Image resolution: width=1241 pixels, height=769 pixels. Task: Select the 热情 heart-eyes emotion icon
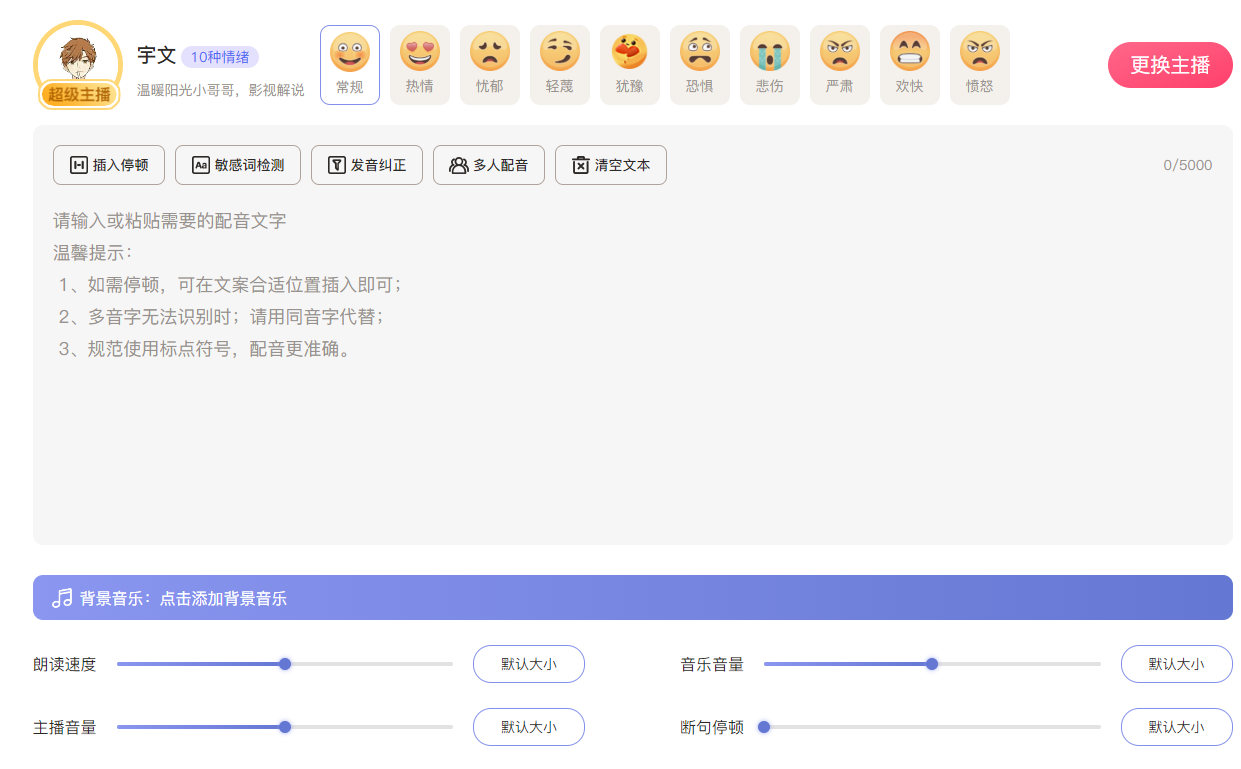click(x=420, y=64)
